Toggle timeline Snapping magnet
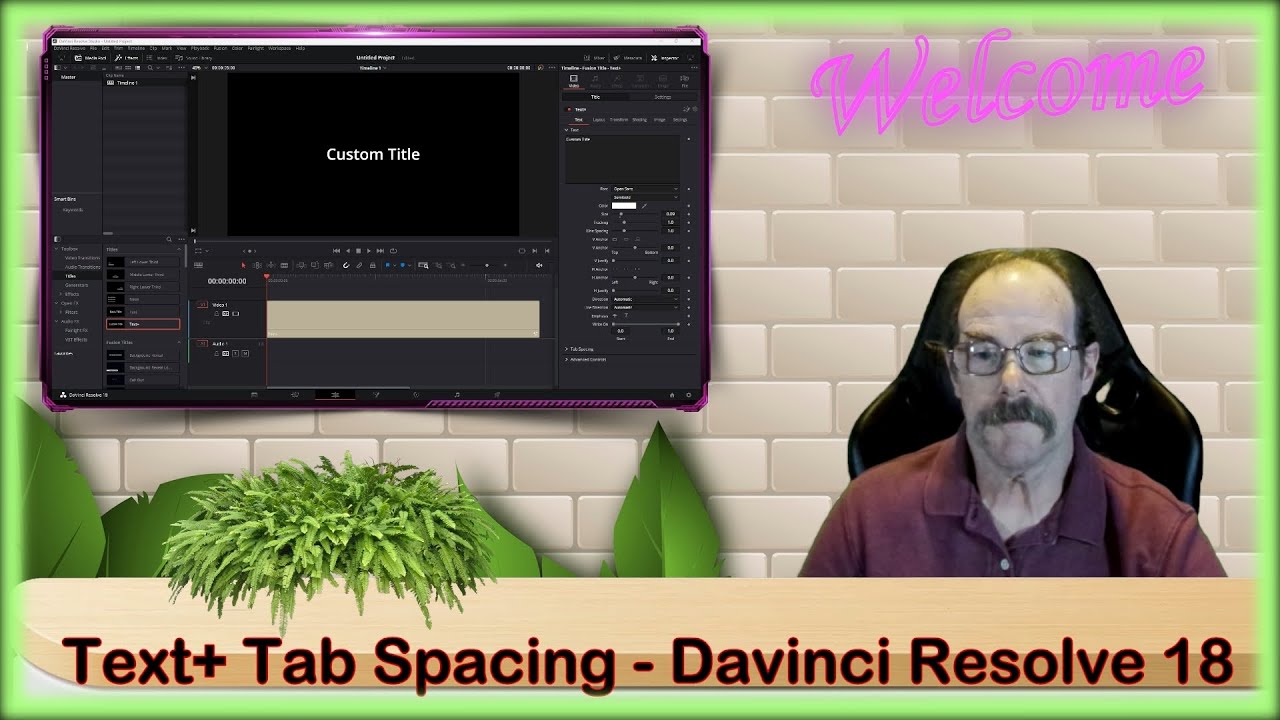 [x=346, y=265]
